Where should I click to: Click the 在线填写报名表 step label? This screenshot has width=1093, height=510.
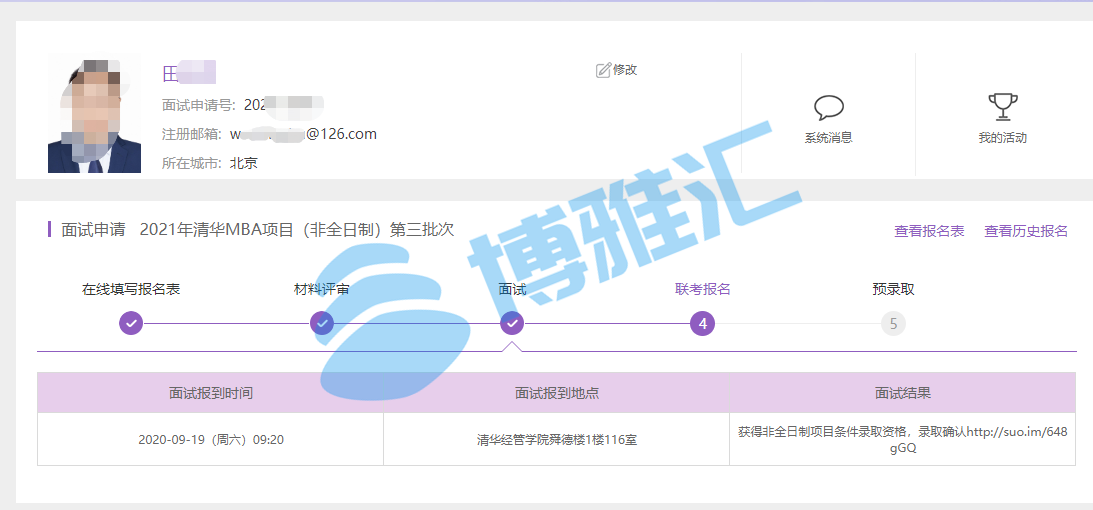(131, 289)
